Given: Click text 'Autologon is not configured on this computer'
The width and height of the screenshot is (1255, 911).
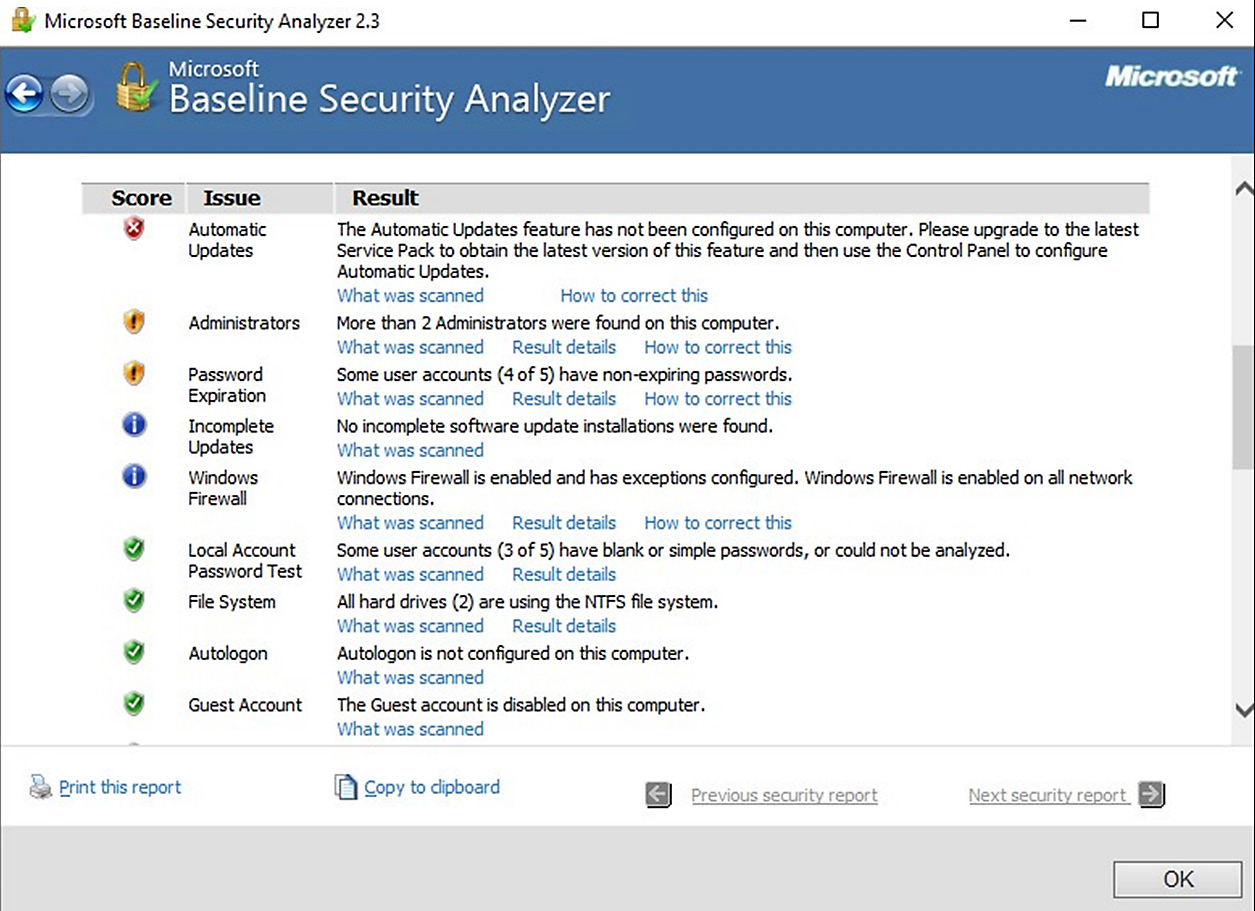Looking at the screenshot, I should tap(513, 653).
